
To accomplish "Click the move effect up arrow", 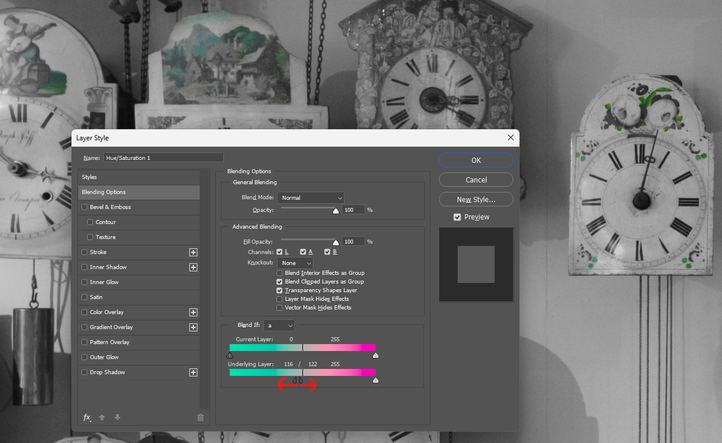I will 104,417.
